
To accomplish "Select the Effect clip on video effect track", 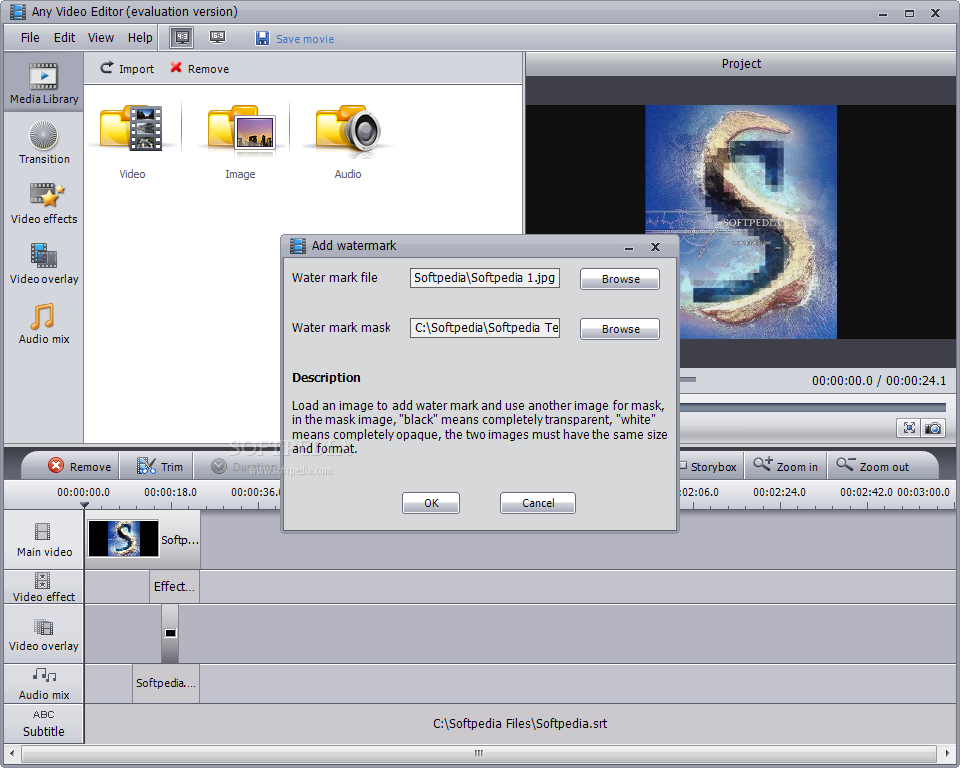I will (x=174, y=587).
